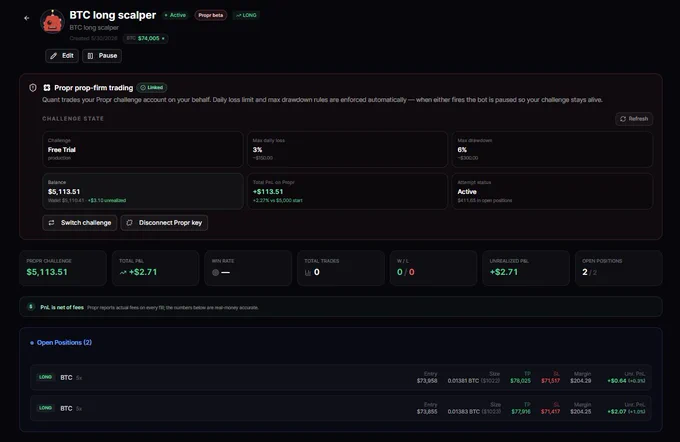Click the trend icon in Total P&L stat
The height and width of the screenshot is (442, 680).
pyautogui.click(x=123, y=272)
